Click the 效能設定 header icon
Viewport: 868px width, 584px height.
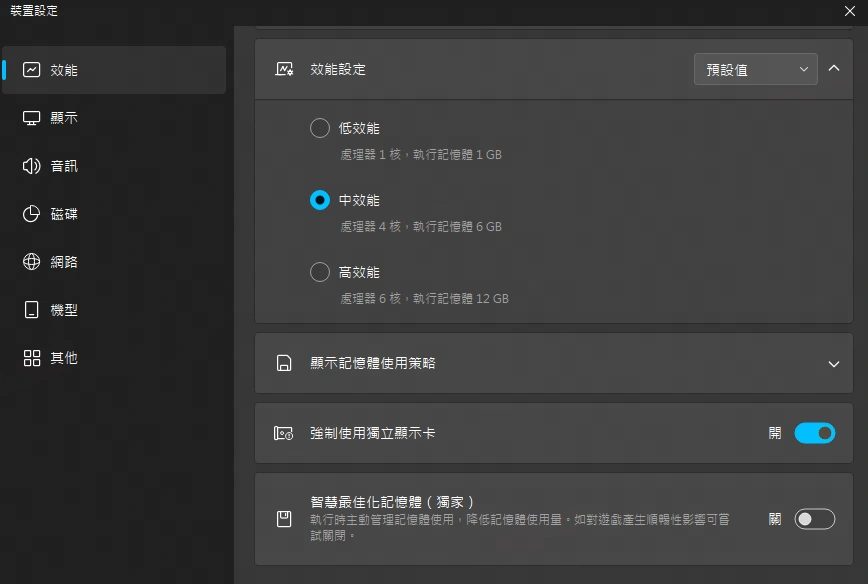[x=284, y=70]
